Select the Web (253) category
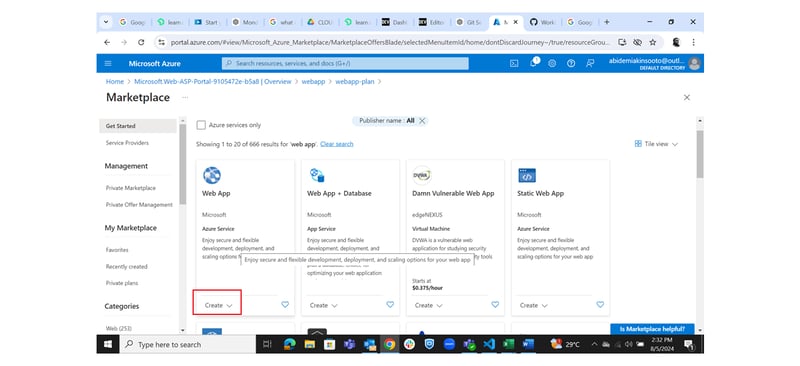Image resolution: width=800 pixels, height=366 pixels. point(118,328)
